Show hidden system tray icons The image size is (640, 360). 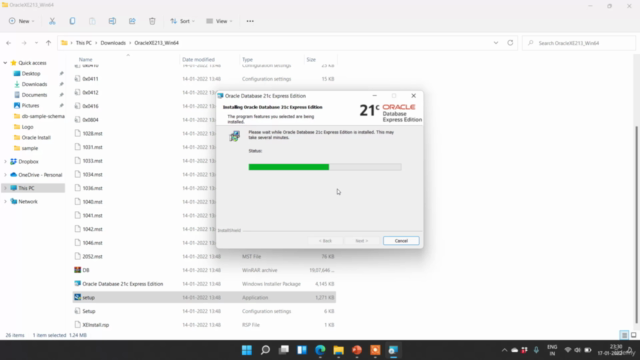click(x=504, y=350)
